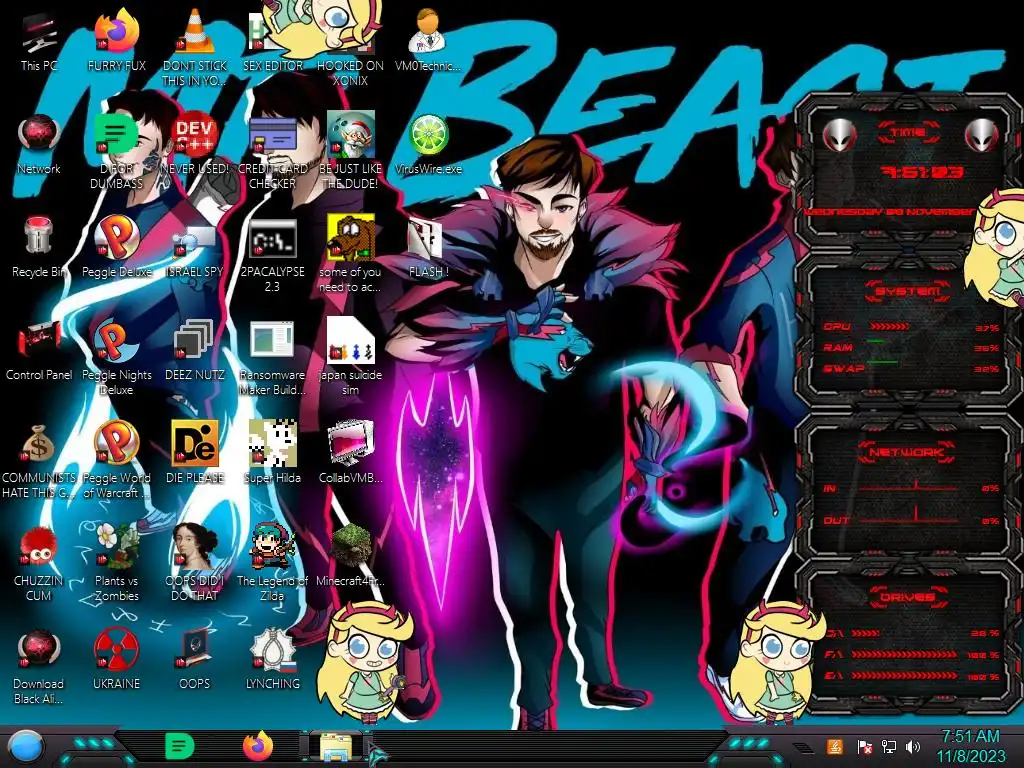The image size is (1024, 768).
Task: Launch the Peggle Deluxe shortcut
Action: [116, 238]
